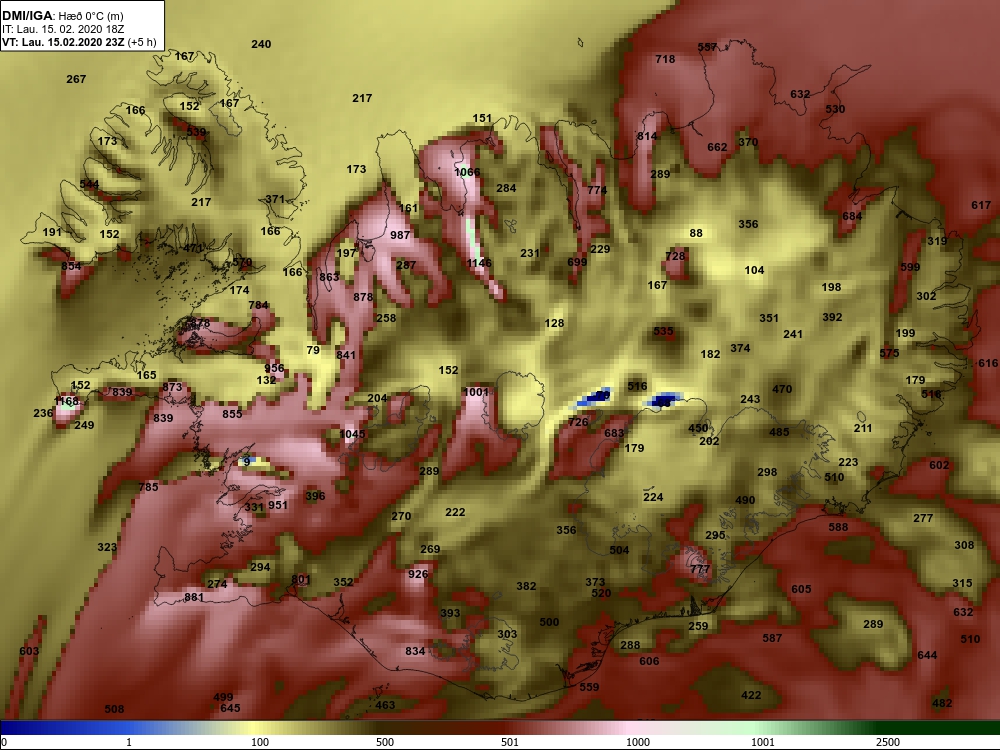Click the 684 map value
The height and width of the screenshot is (750, 1000).
click(852, 216)
